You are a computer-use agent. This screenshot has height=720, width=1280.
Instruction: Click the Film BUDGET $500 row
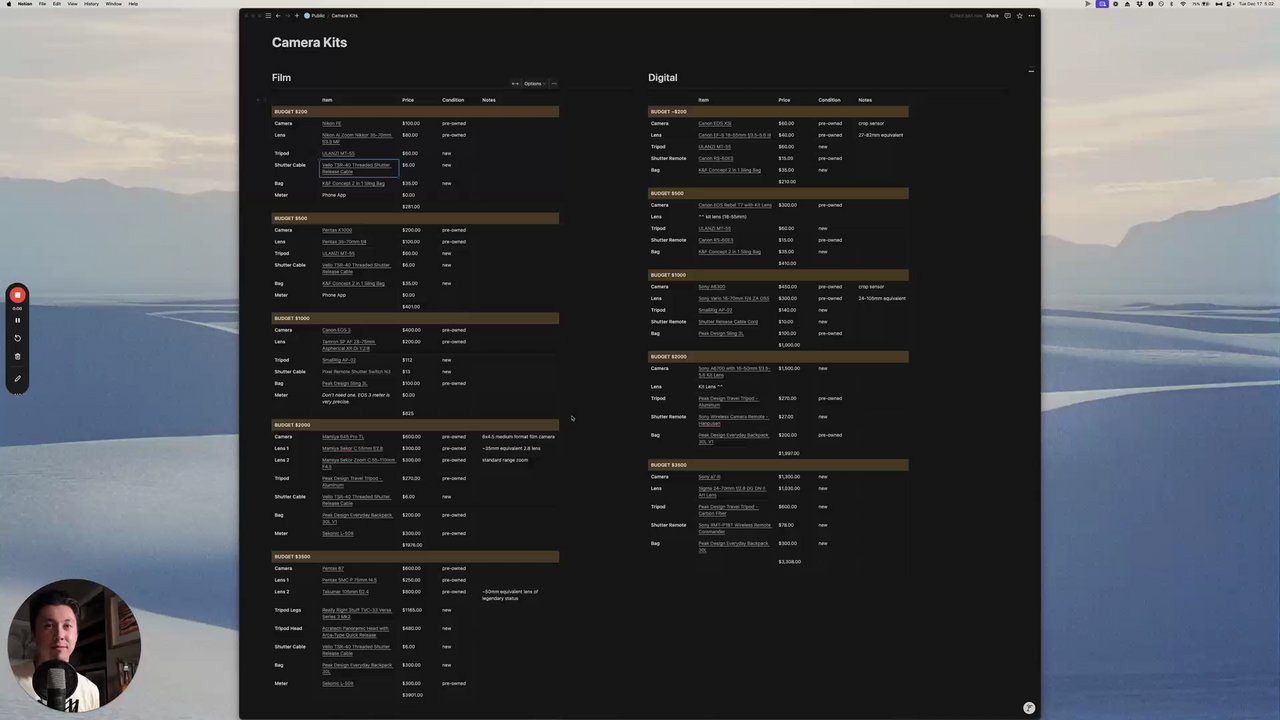[415, 218]
